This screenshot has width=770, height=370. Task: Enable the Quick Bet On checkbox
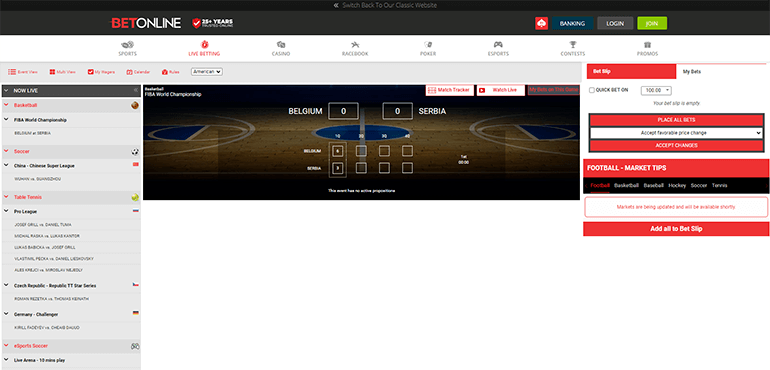592,90
